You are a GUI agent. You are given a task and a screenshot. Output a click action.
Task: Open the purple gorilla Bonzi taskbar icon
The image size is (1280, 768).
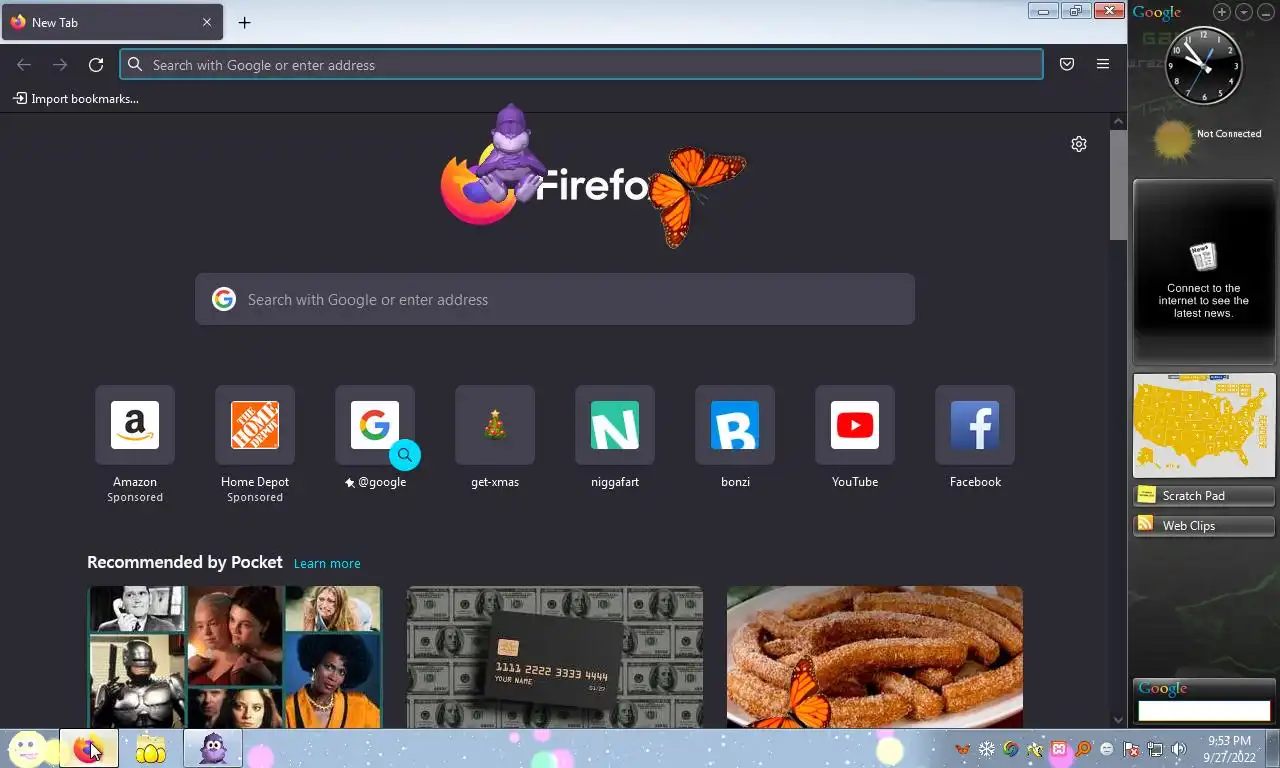point(213,748)
